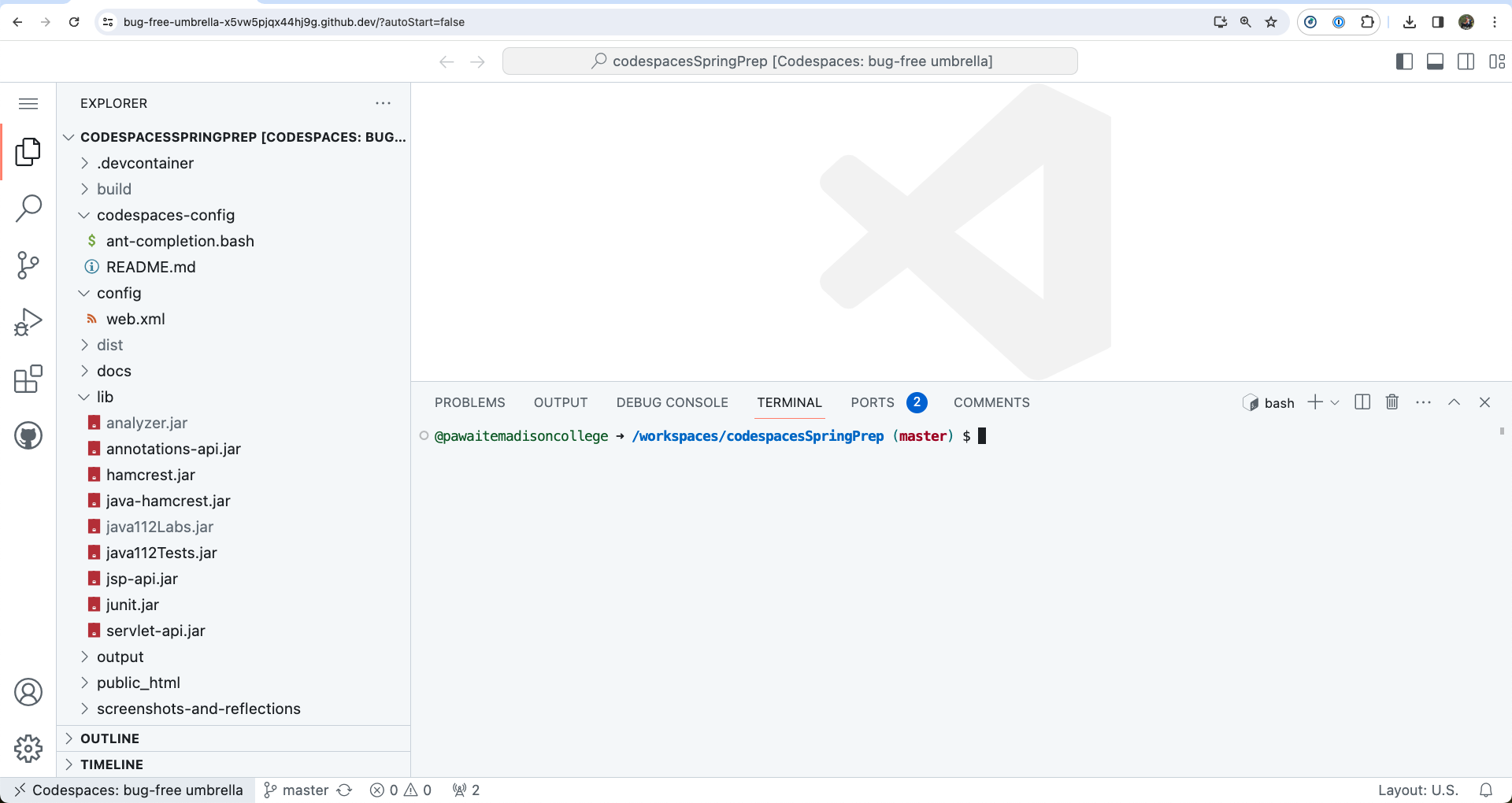This screenshot has height=803, width=1512.
Task: Open the Search view icon
Action: coord(28,209)
